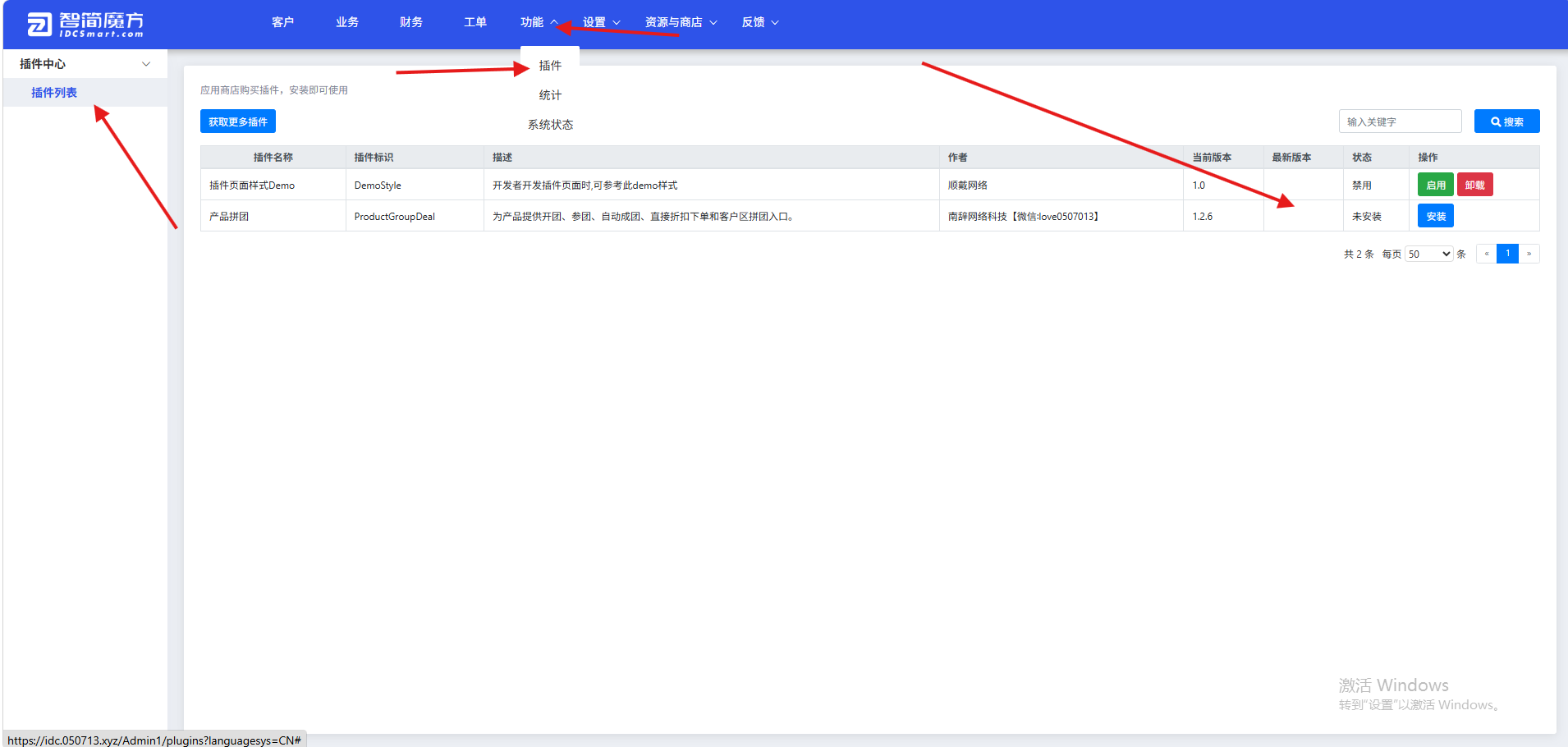Select 统计 from the 功能 dropdown

pyautogui.click(x=550, y=95)
